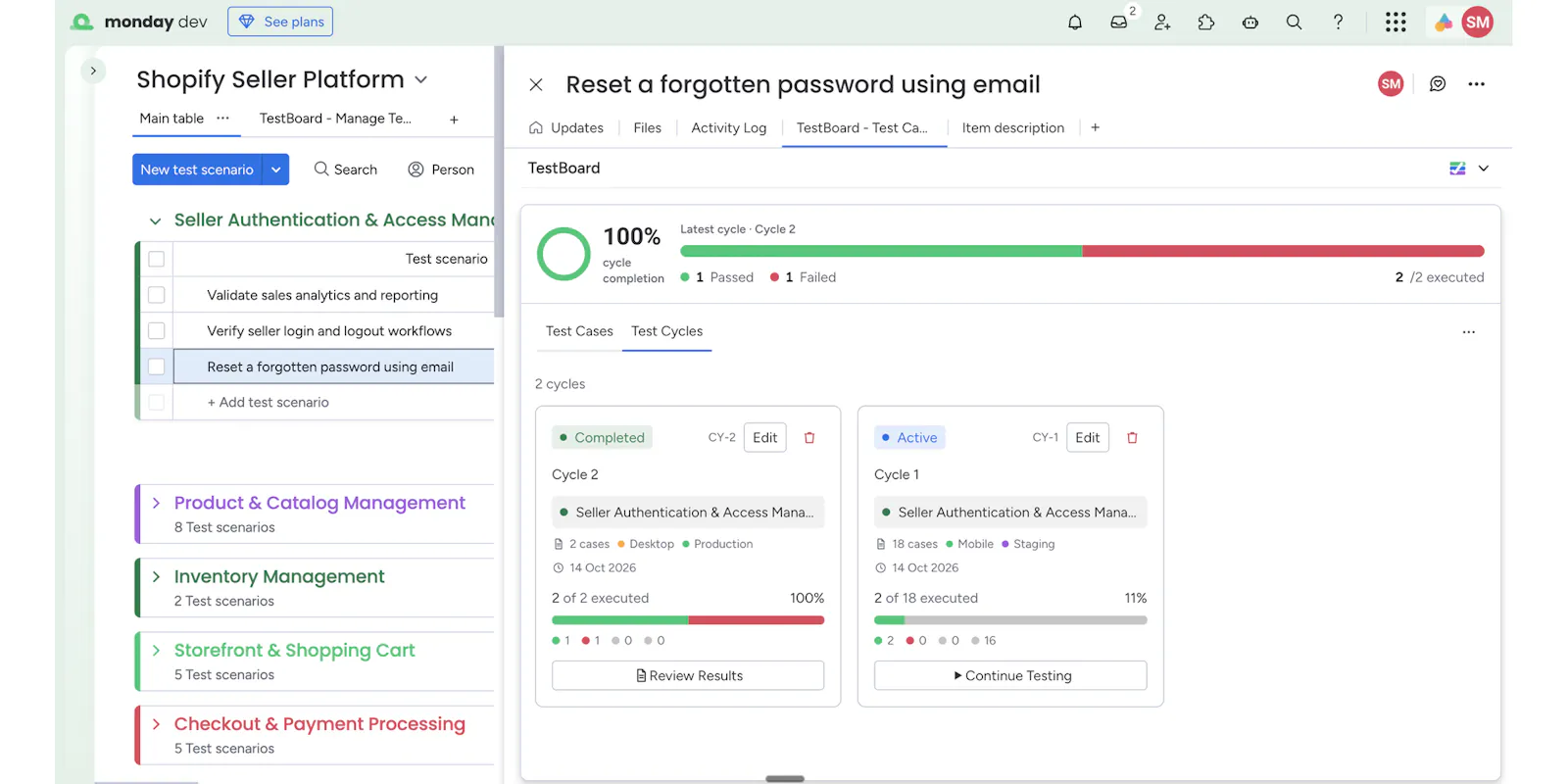Open three-dot options beside Test Cycles
This screenshot has height=784, width=1568.
(x=1468, y=332)
